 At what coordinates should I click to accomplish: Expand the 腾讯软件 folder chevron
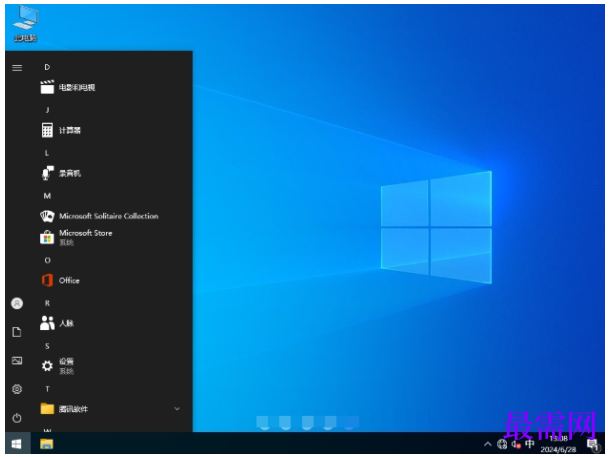[x=177, y=409]
